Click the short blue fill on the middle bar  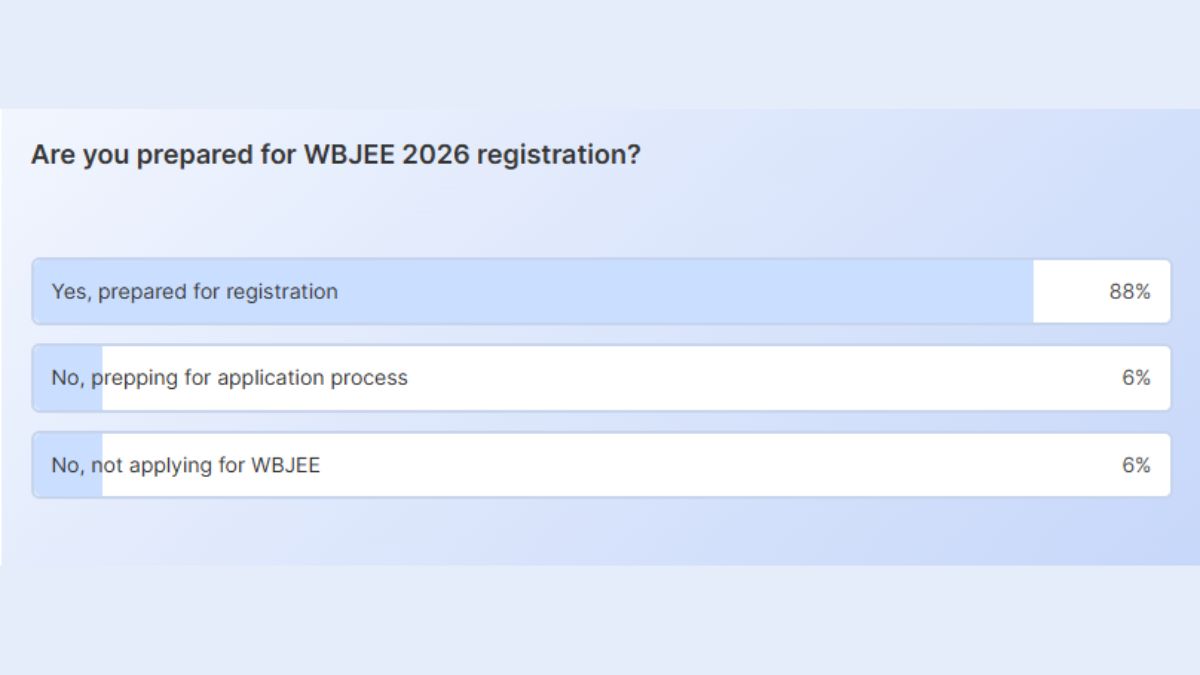point(67,378)
